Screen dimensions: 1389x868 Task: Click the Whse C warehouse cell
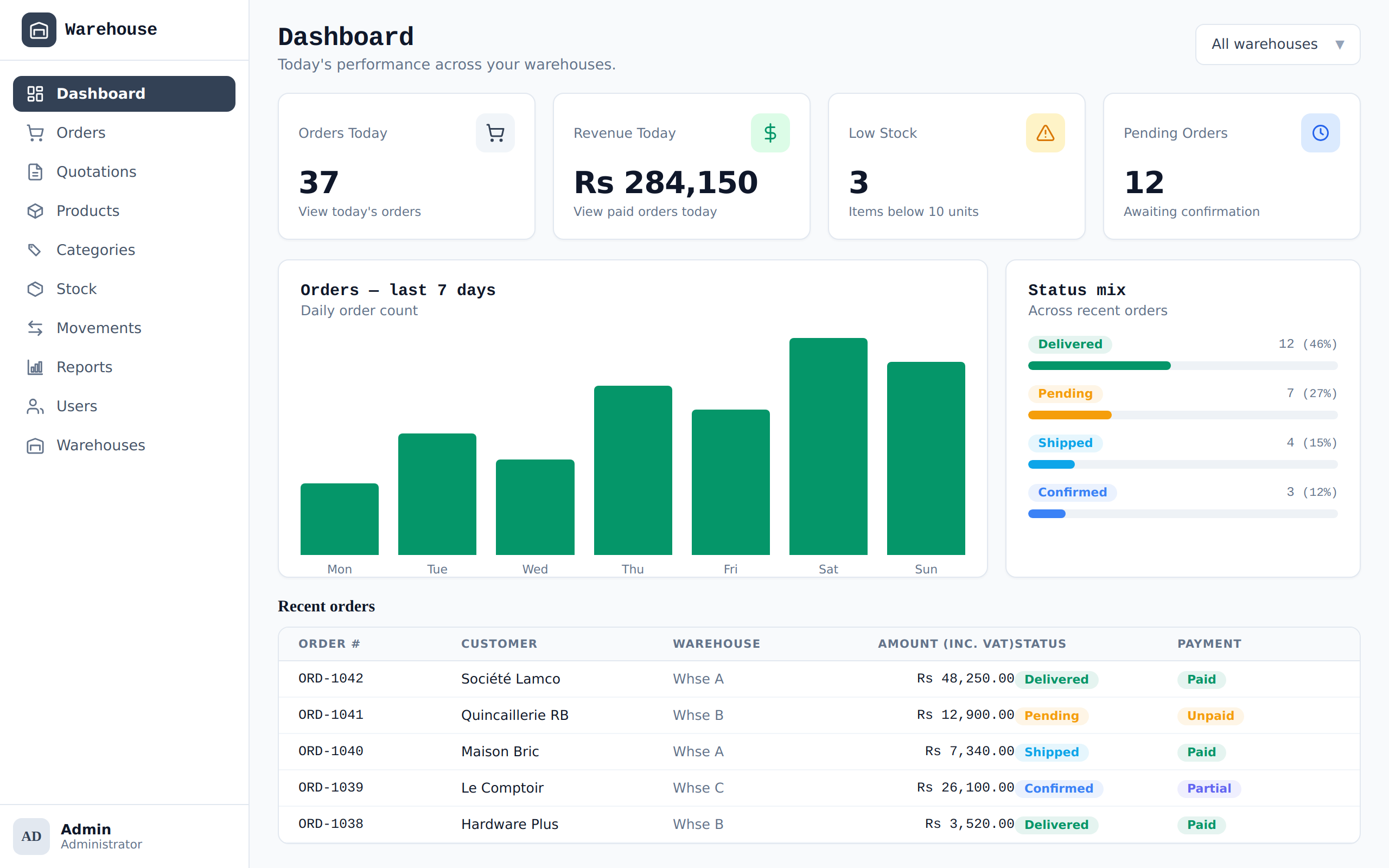point(698,788)
